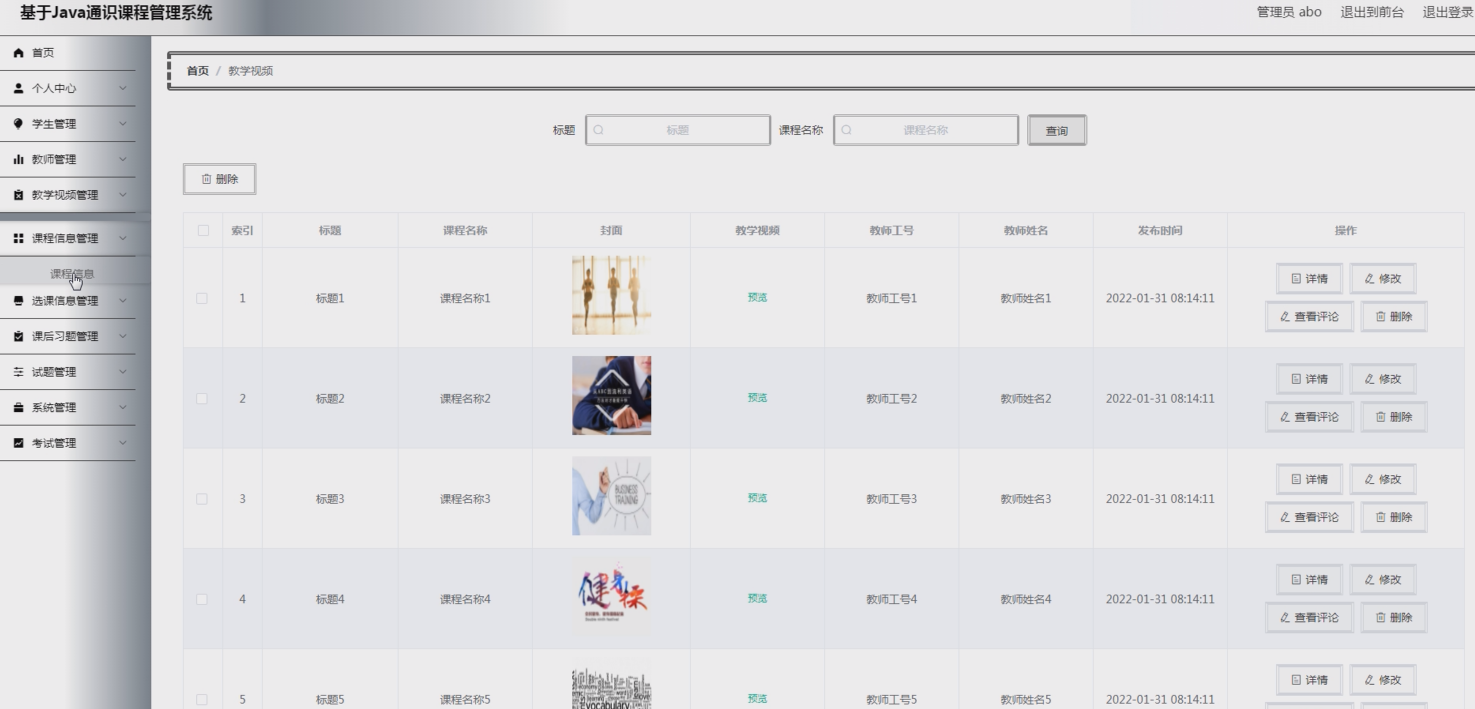This screenshot has height=709, width=1475.
Task: Click the briefcase icon beside 系统管理
Action: point(18,407)
